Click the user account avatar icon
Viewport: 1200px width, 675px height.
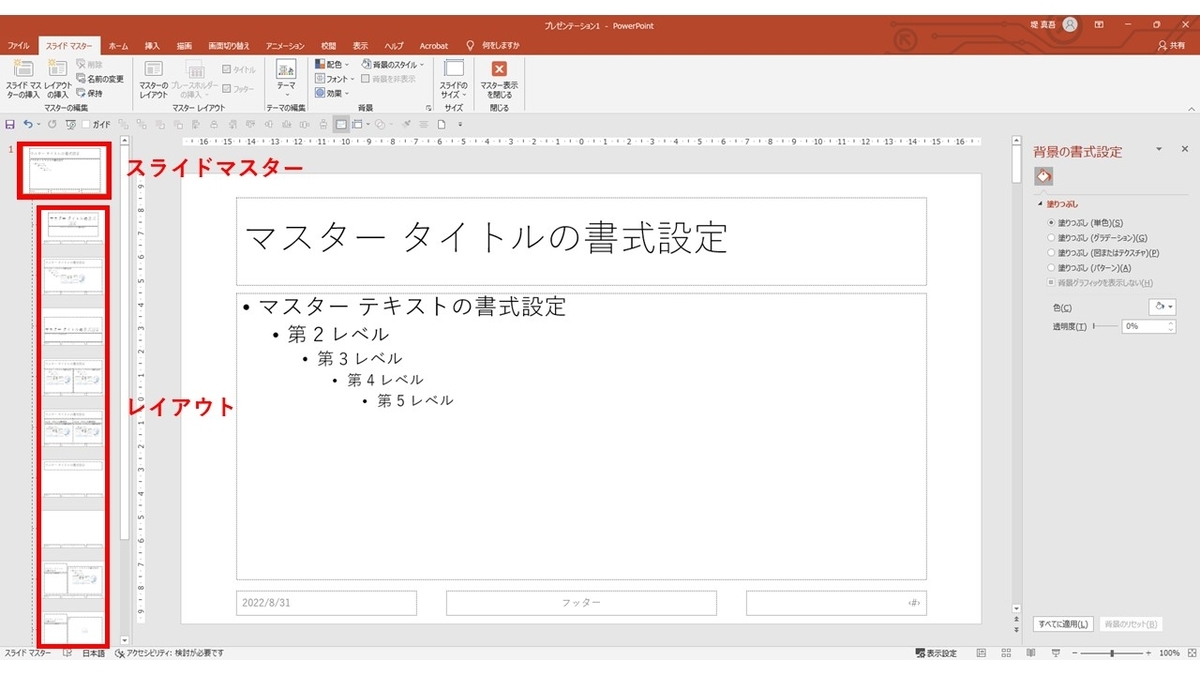[1071, 24]
